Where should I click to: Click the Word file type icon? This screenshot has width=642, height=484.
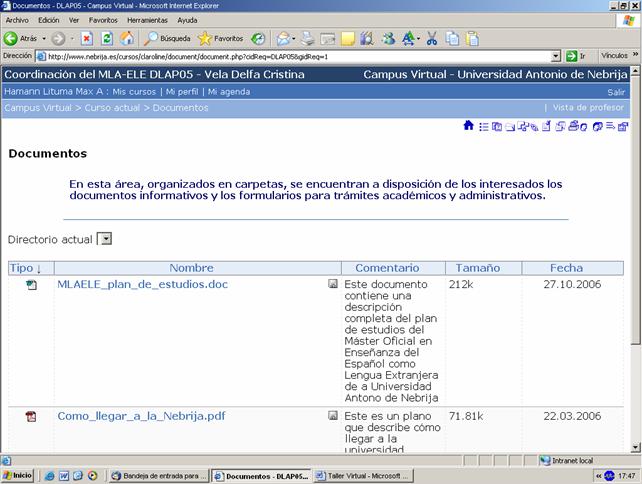point(32,285)
